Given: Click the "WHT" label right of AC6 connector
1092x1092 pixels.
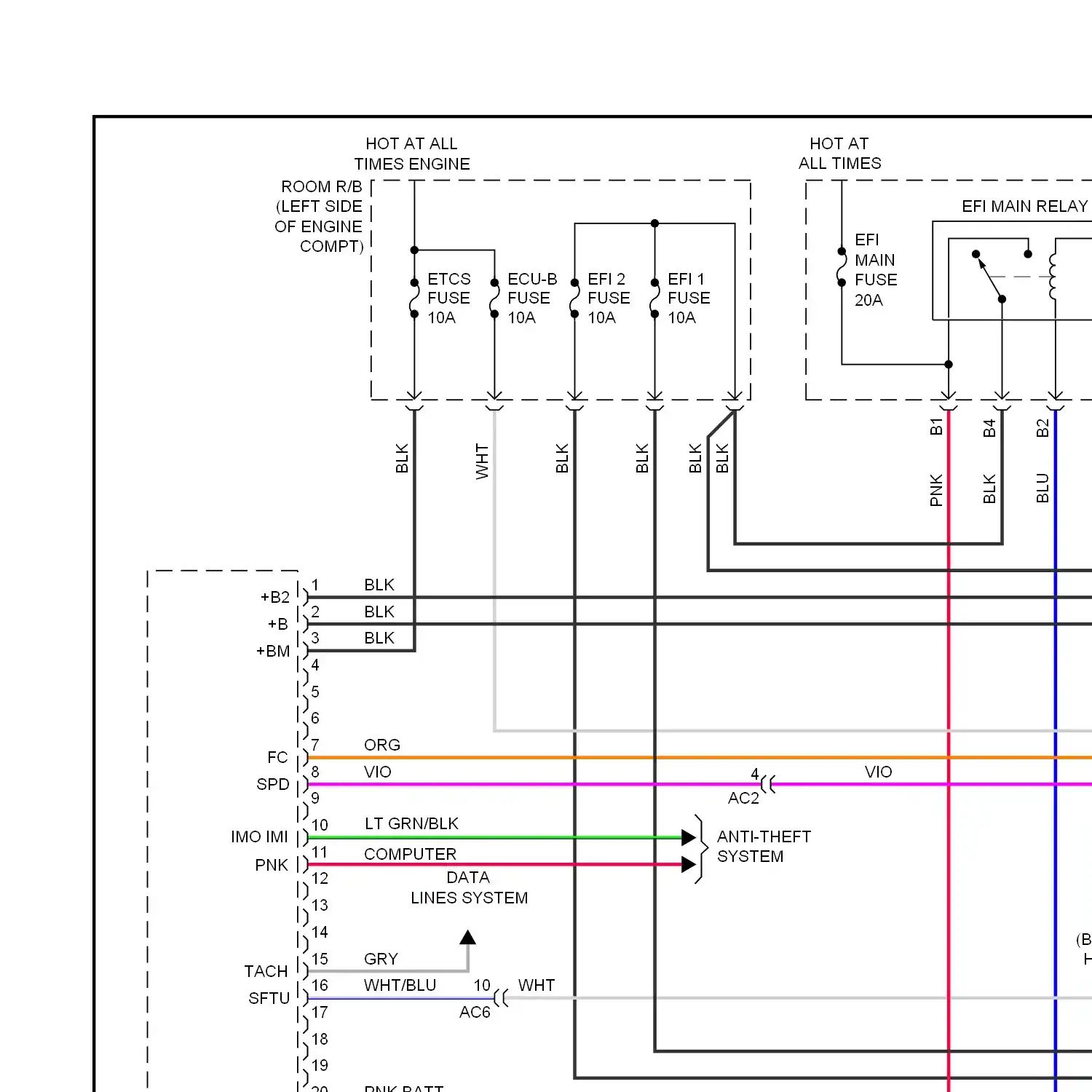Looking at the screenshot, I should [x=537, y=985].
